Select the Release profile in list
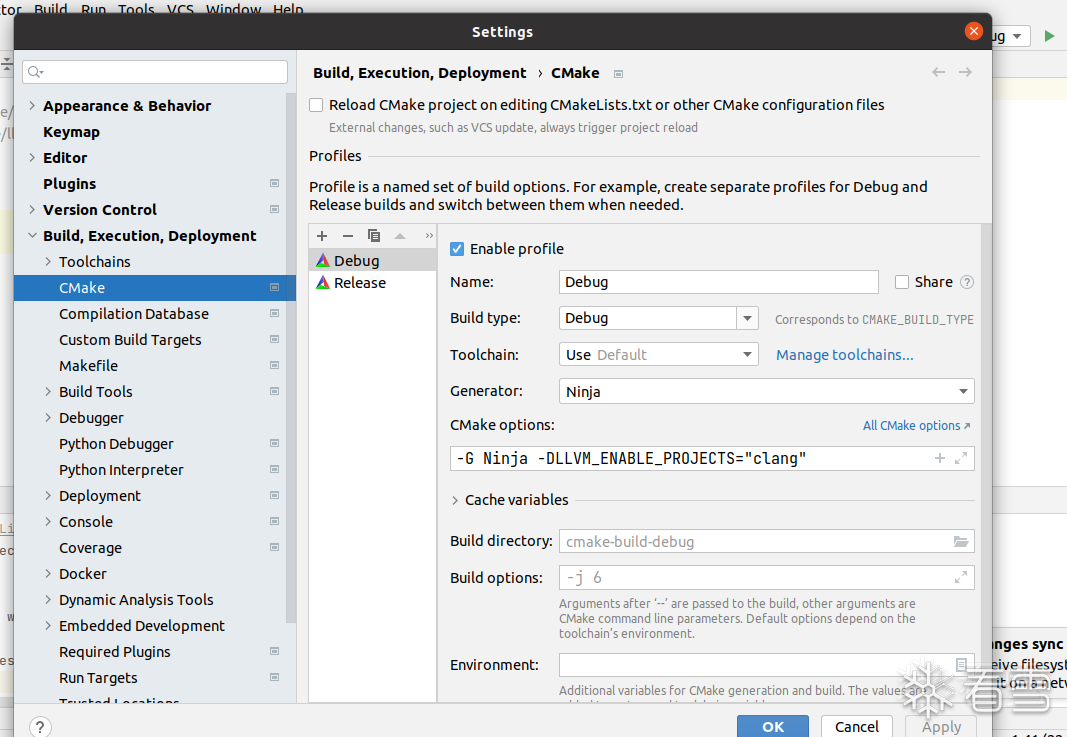Screen dimensions: 1067x737 359,283
